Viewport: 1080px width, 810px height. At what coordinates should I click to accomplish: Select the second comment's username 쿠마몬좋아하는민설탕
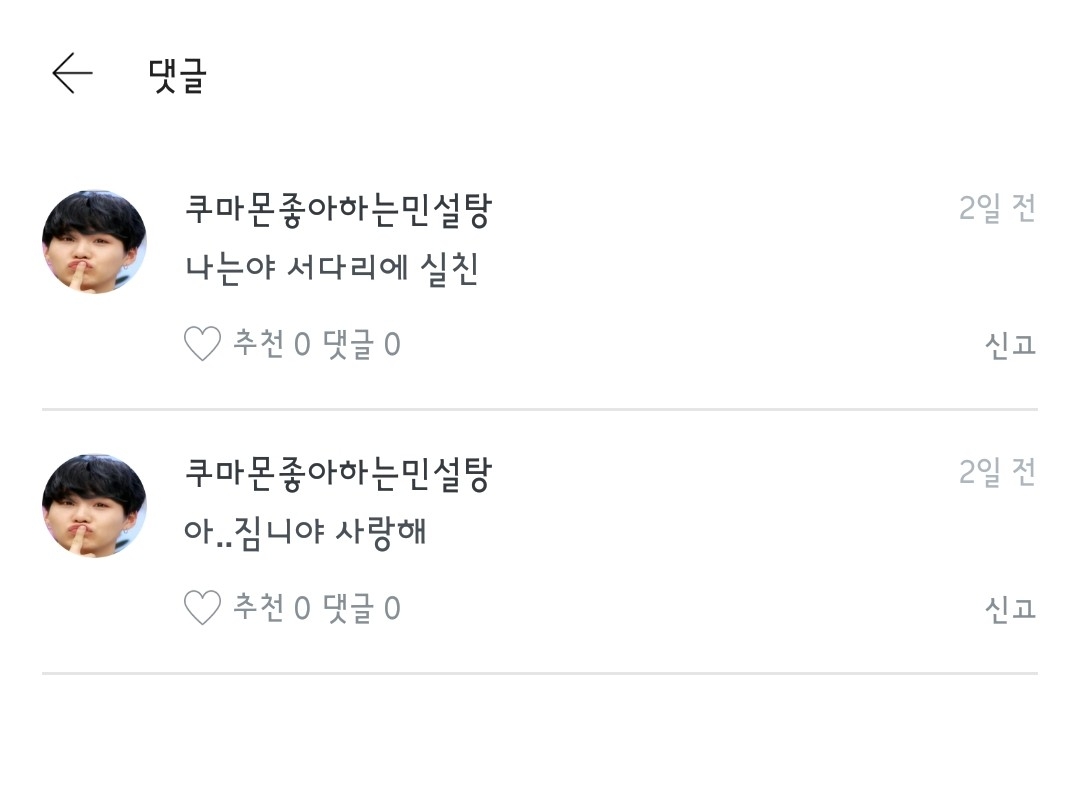[338, 474]
